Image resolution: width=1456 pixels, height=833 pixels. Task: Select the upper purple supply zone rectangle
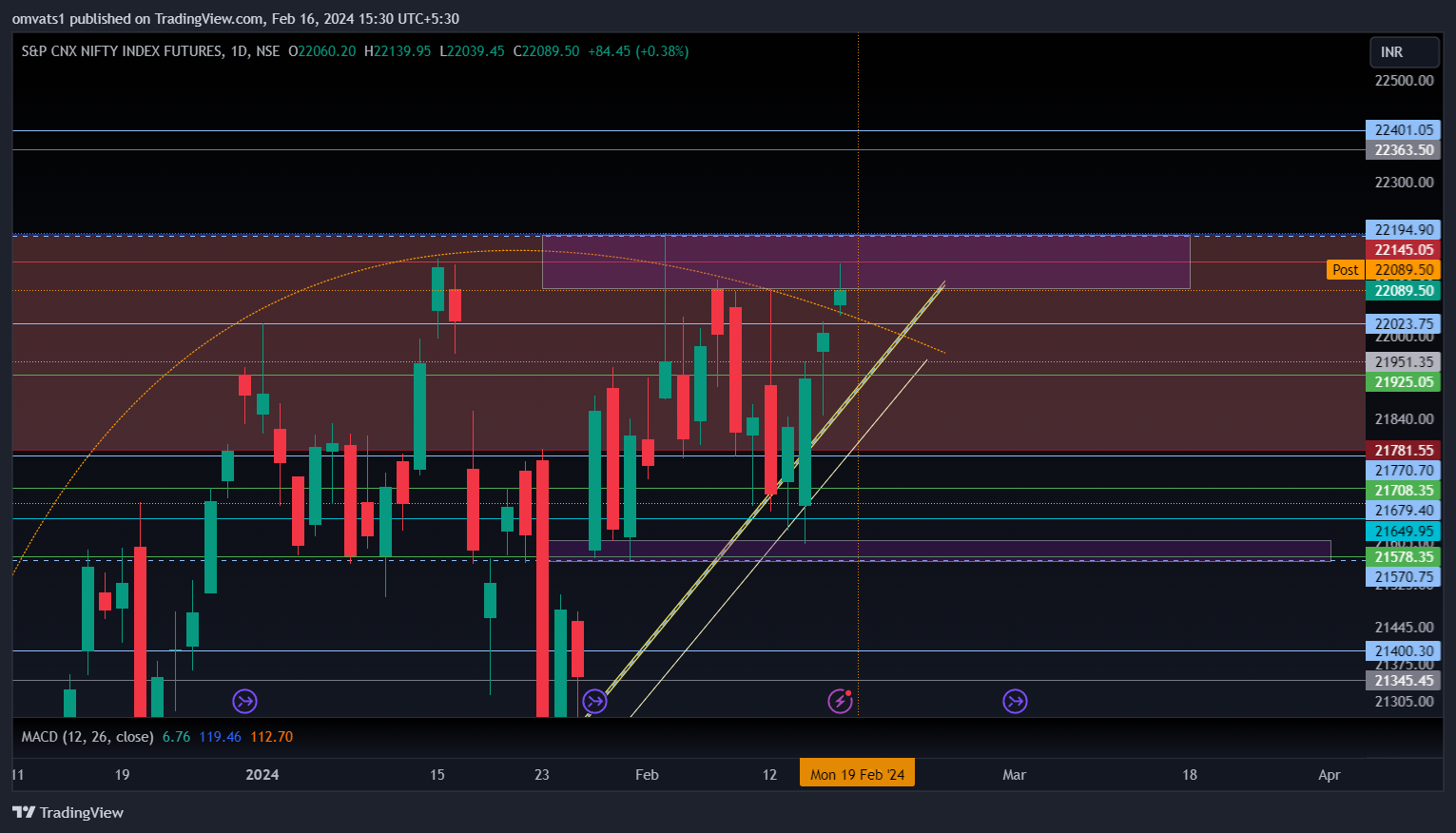[865, 262]
